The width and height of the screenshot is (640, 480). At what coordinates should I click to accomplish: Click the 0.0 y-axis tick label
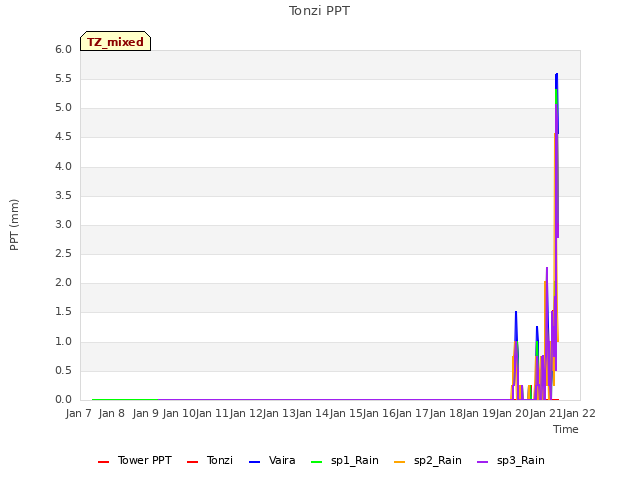tap(63, 400)
